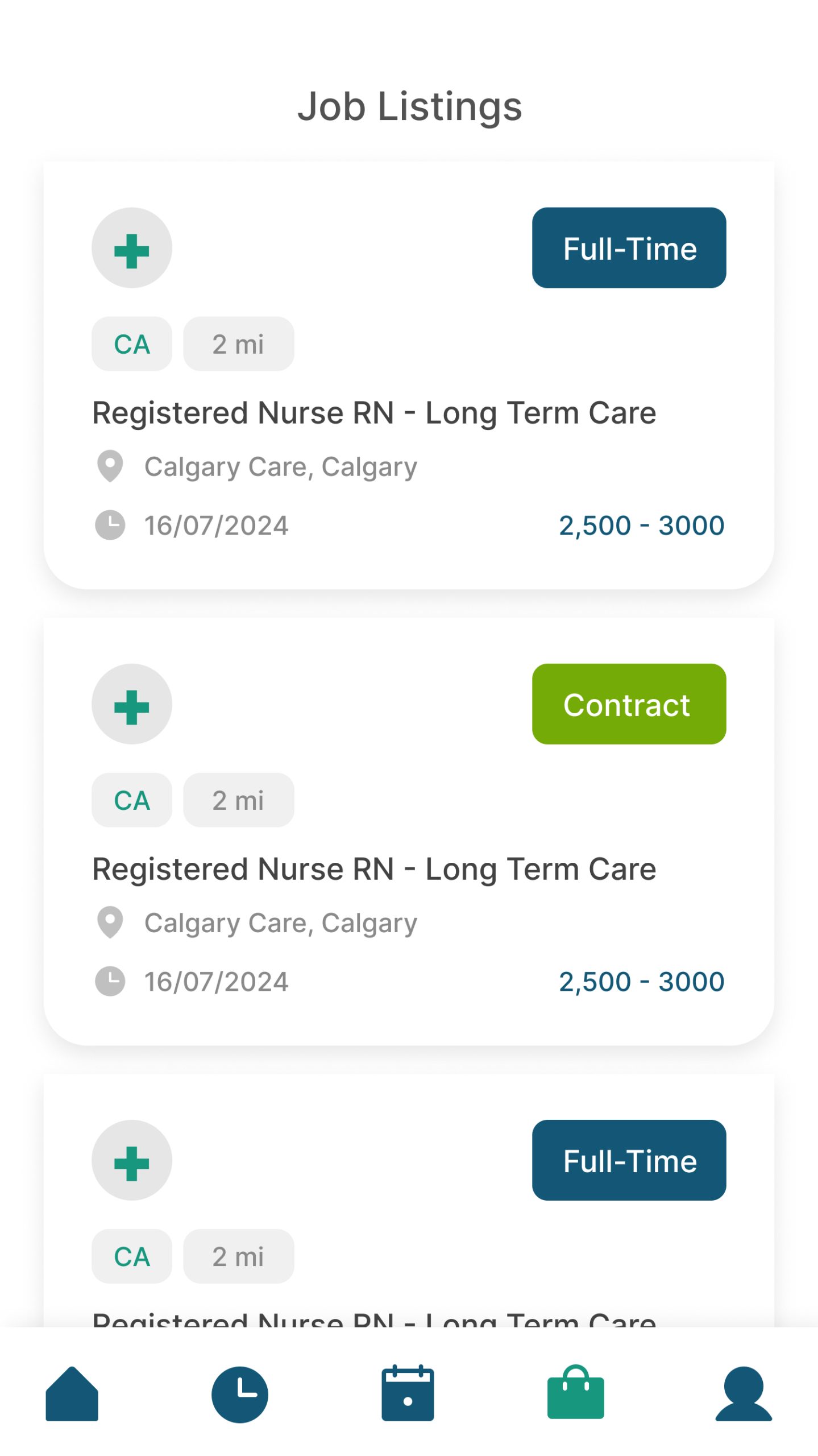Click the CA tag on third job card
The width and height of the screenshot is (818, 1456).
point(132,1256)
